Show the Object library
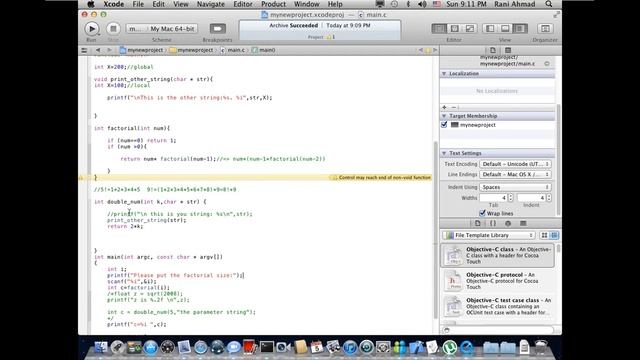640x360 pixels. point(508,223)
